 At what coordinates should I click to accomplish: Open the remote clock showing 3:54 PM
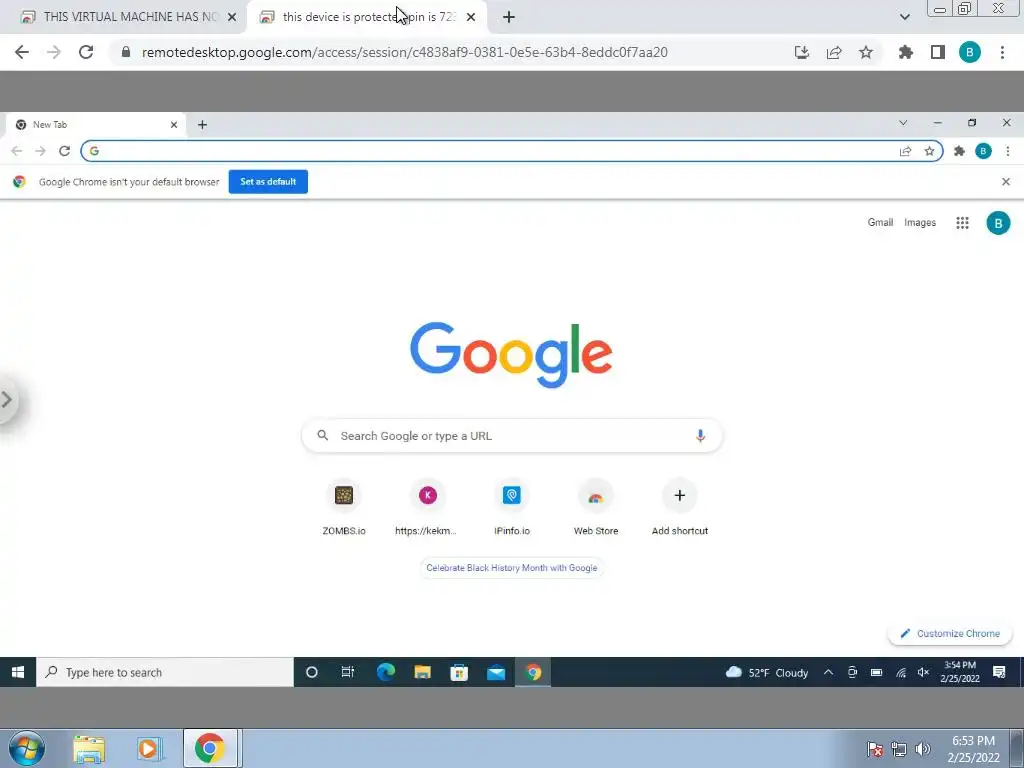coord(960,672)
